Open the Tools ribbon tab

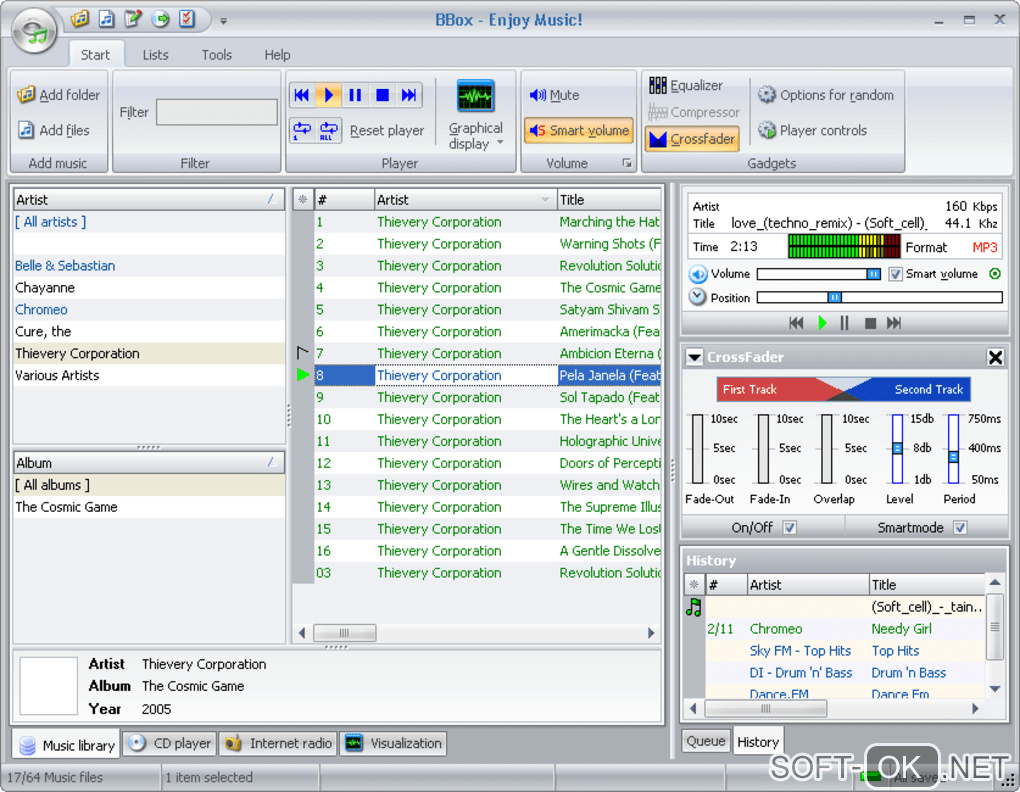[216, 55]
